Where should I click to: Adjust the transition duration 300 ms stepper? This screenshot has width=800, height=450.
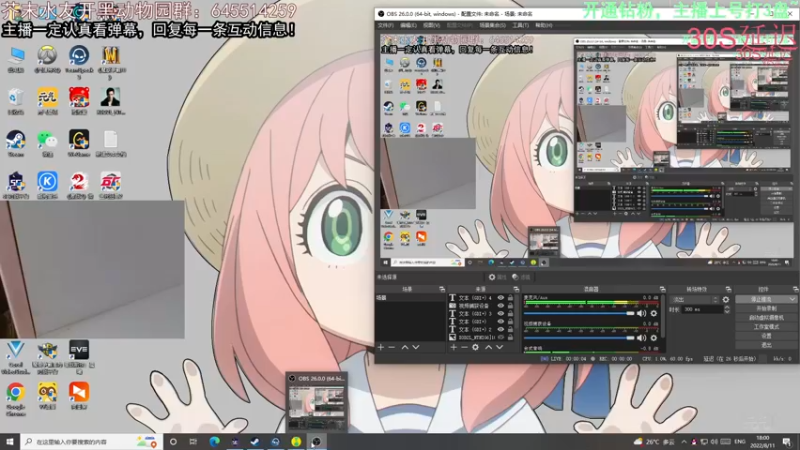(727, 310)
